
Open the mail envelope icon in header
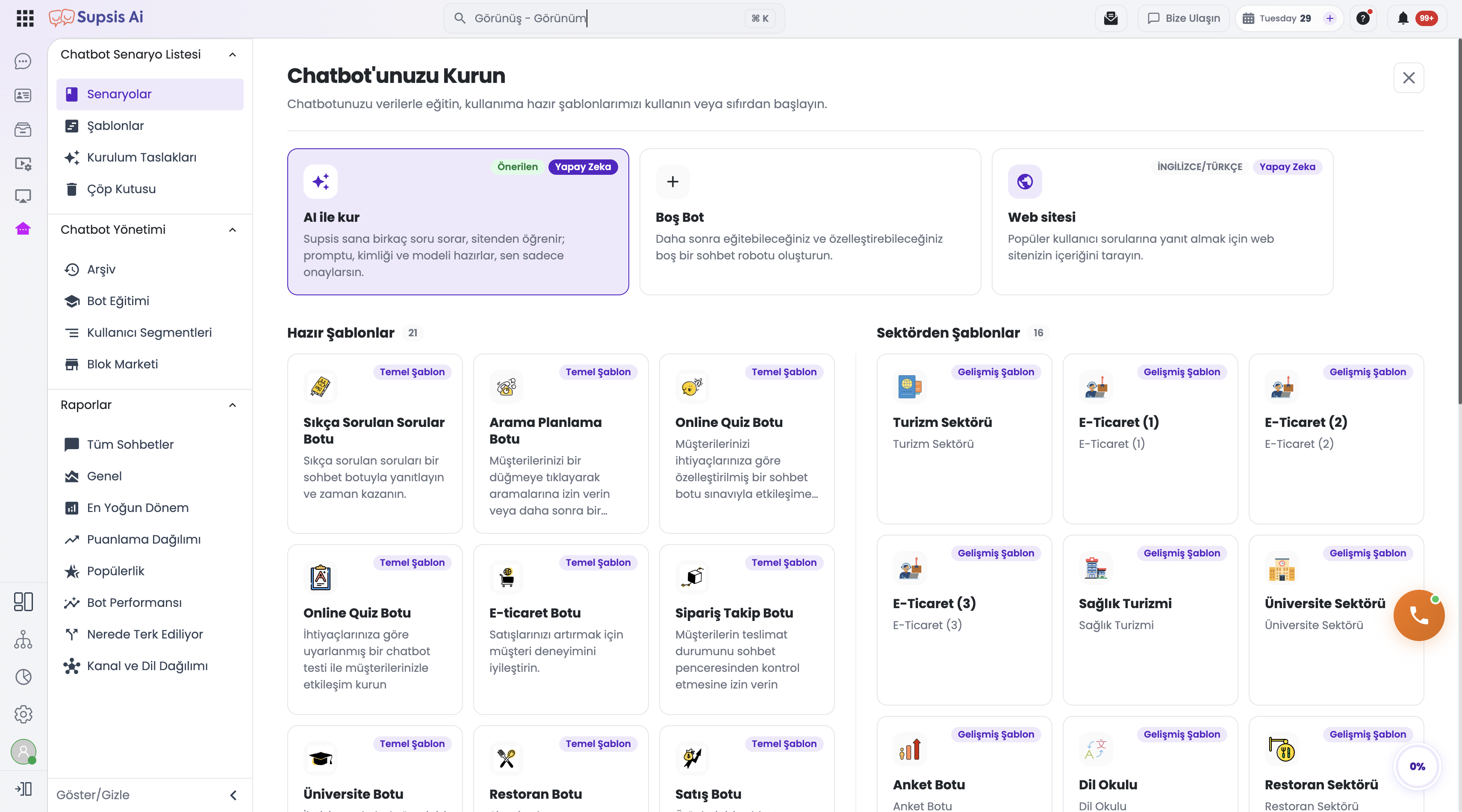pyautogui.click(x=1111, y=18)
